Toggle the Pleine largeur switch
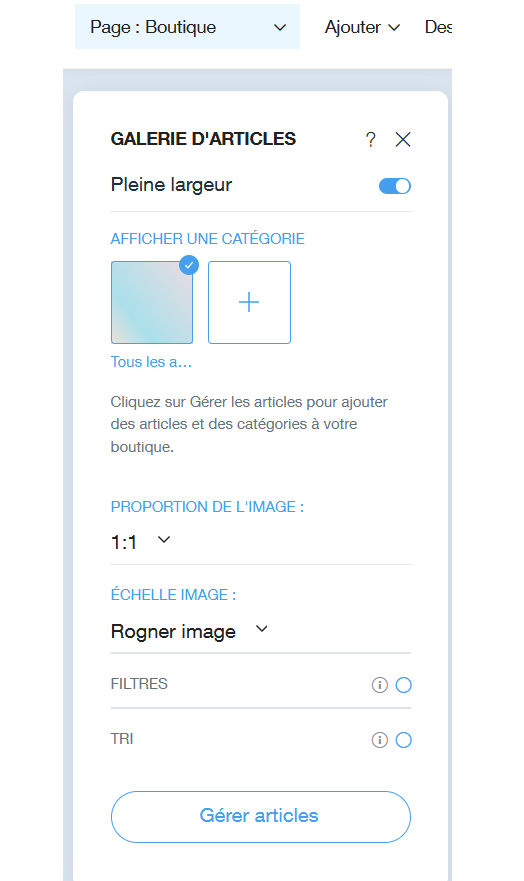Image resolution: width=524 pixels, height=881 pixels. pos(395,186)
